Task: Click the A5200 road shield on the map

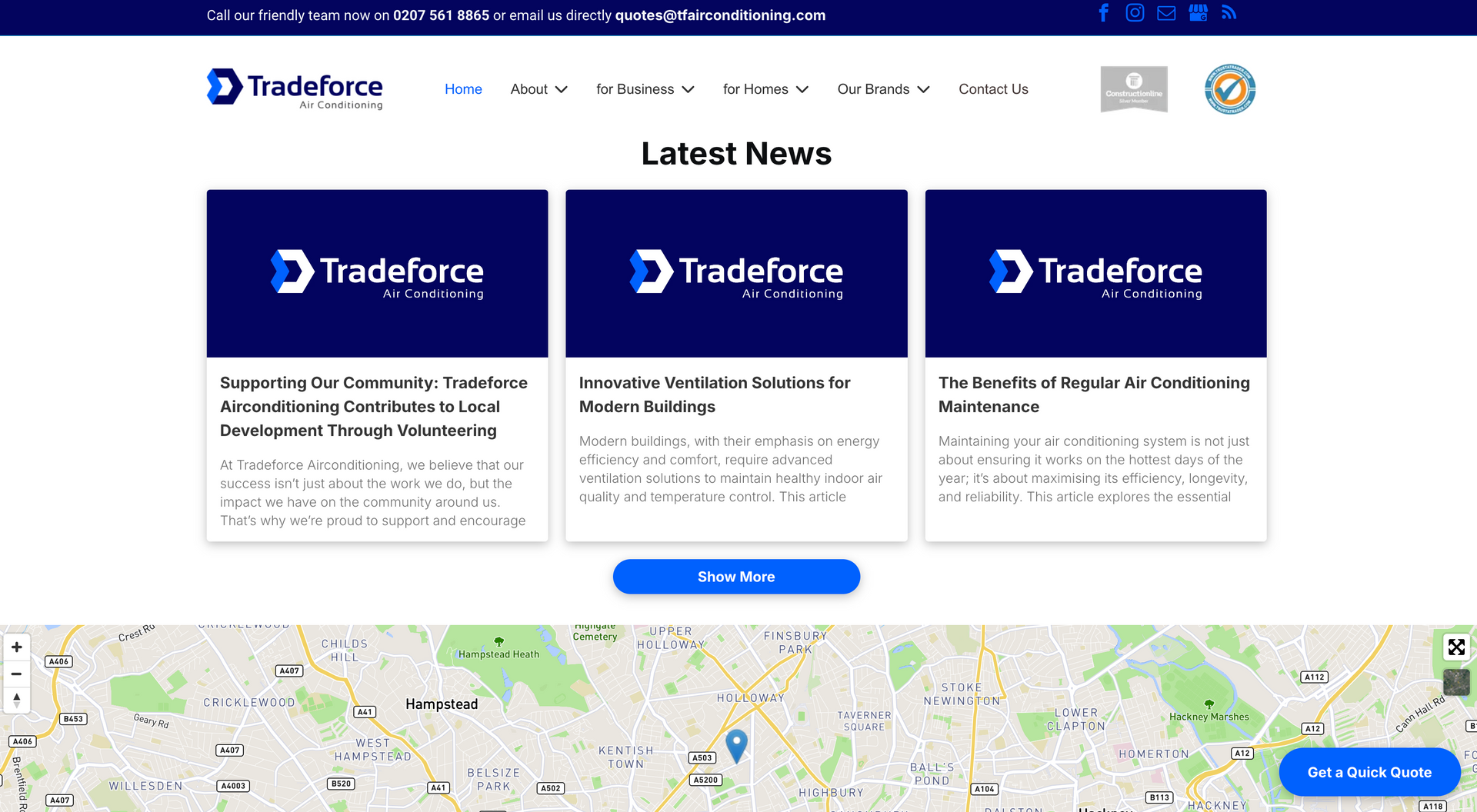Action: tap(705, 780)
